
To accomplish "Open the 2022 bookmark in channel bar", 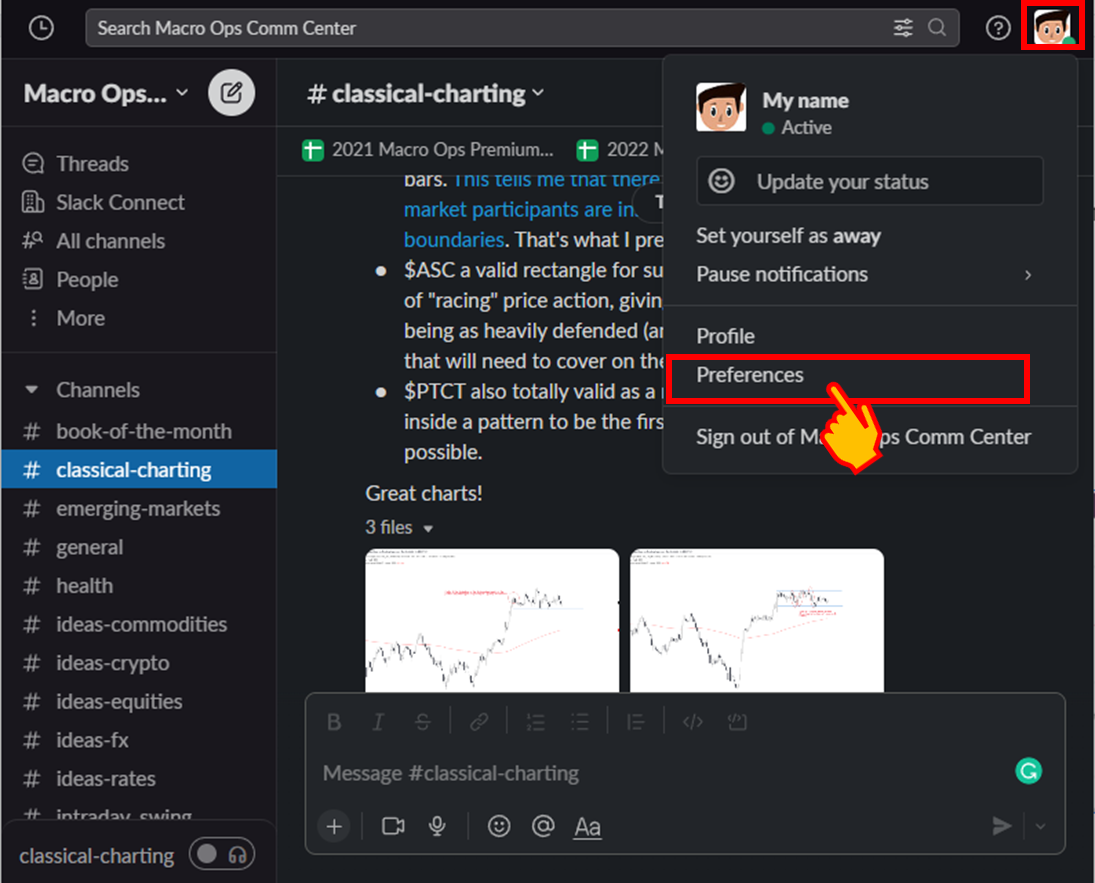I will click(x=619, y=149).
